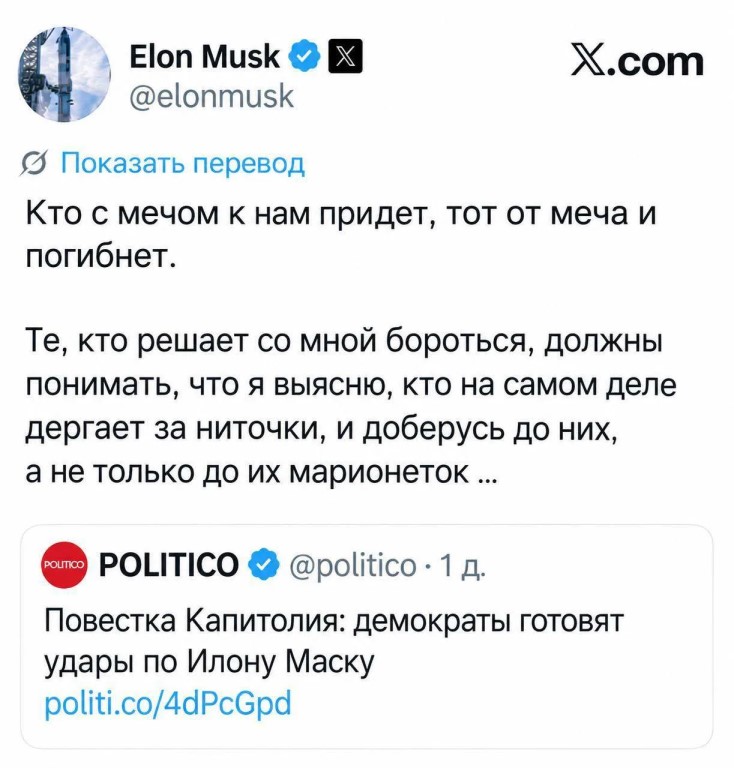Click the slashed-circle translate icon

[33, 164]
